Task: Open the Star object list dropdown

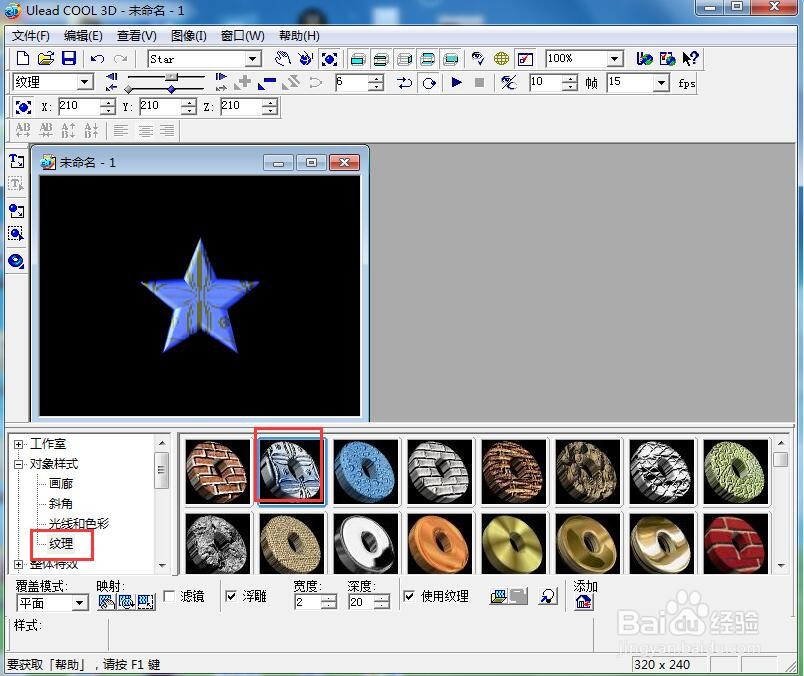Action: 252,59
